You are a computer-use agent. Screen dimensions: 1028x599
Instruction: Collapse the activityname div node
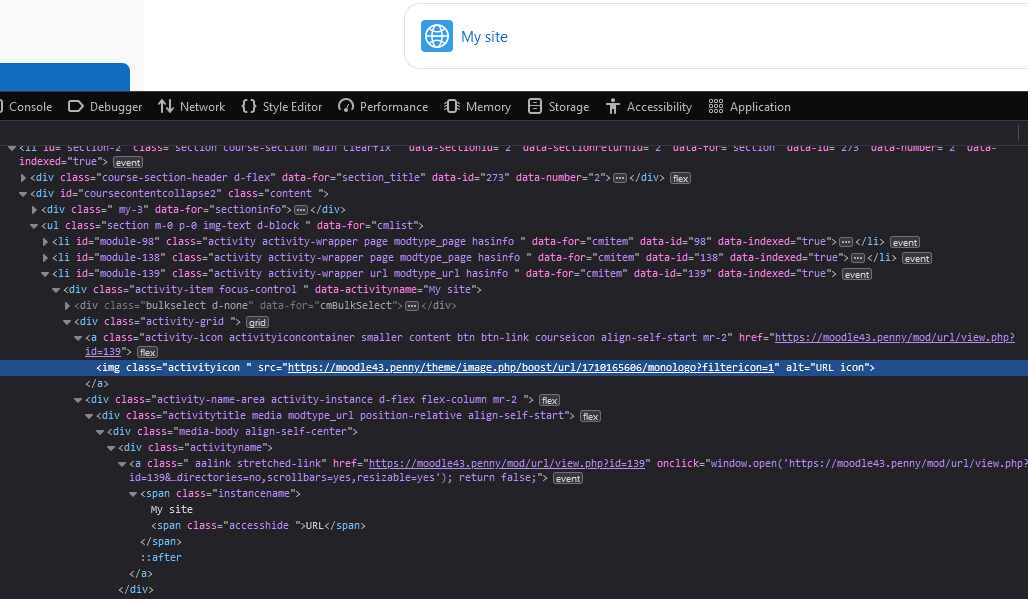pos(112,448)
